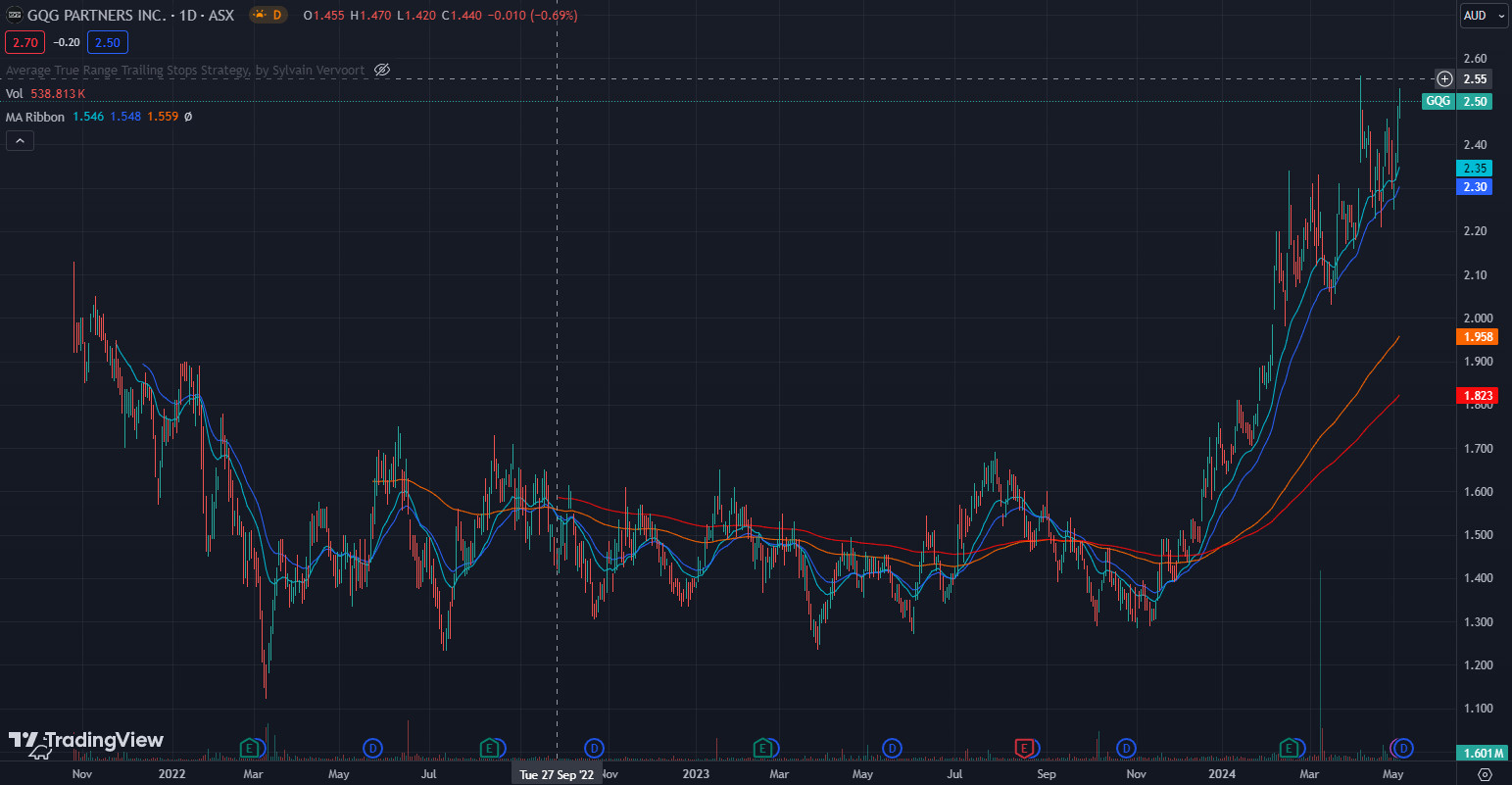Click the dividend D marker beside the Sep '22 date label
Screen dimensions: 1512x785
click(593, 749)
